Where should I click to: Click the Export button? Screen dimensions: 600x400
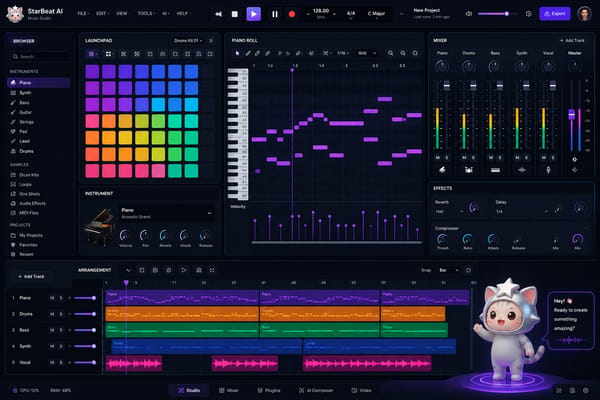[x=554, y=14]
